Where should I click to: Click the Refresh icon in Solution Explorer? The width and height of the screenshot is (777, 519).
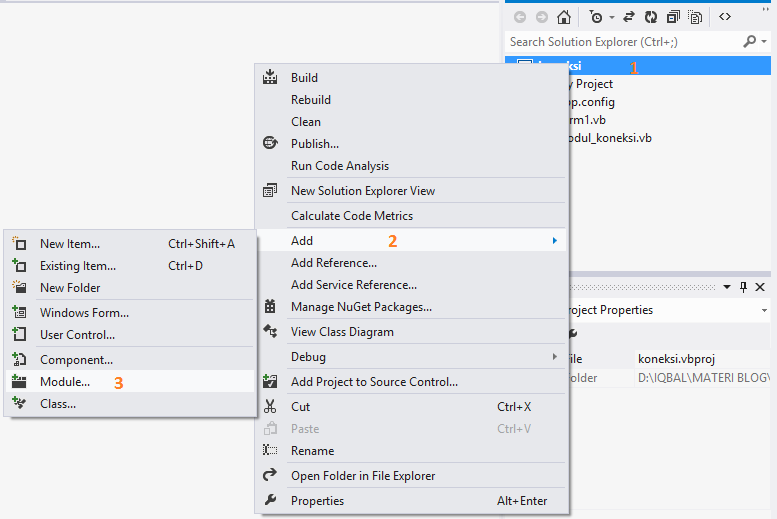[x=651, y=17]
